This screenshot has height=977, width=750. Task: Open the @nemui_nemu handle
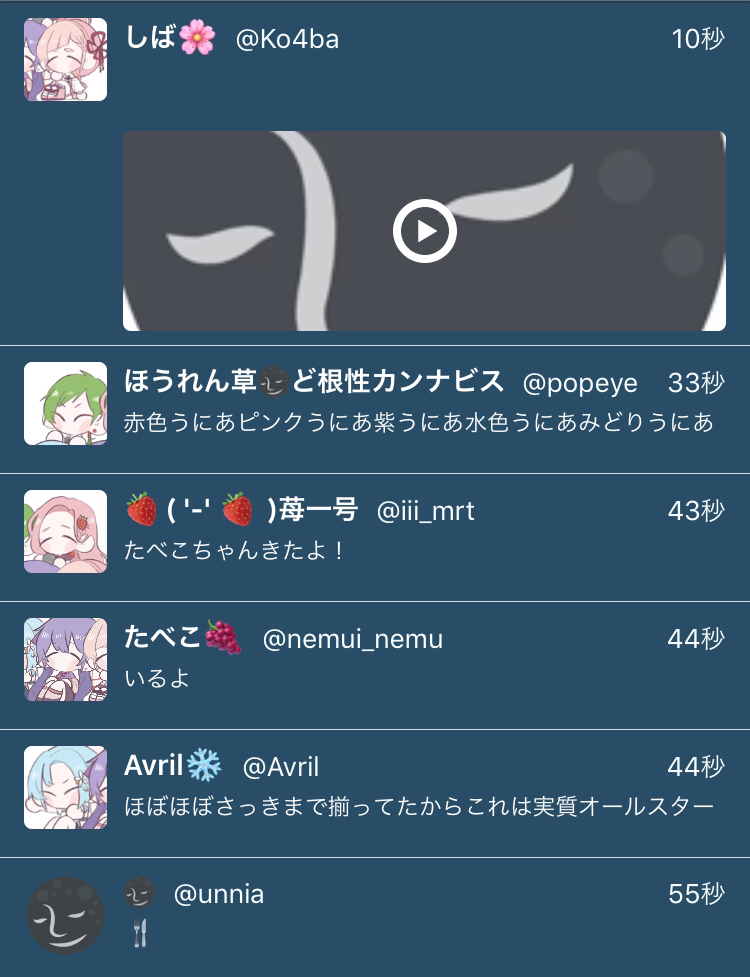(x=353, y=639)
